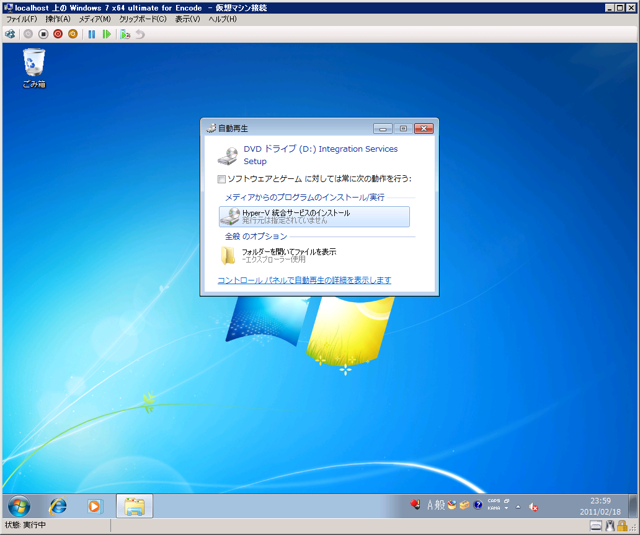This screenshot has width=640, height=535.
Task: Click the Show Desktop strip
Action: (633, 506)
